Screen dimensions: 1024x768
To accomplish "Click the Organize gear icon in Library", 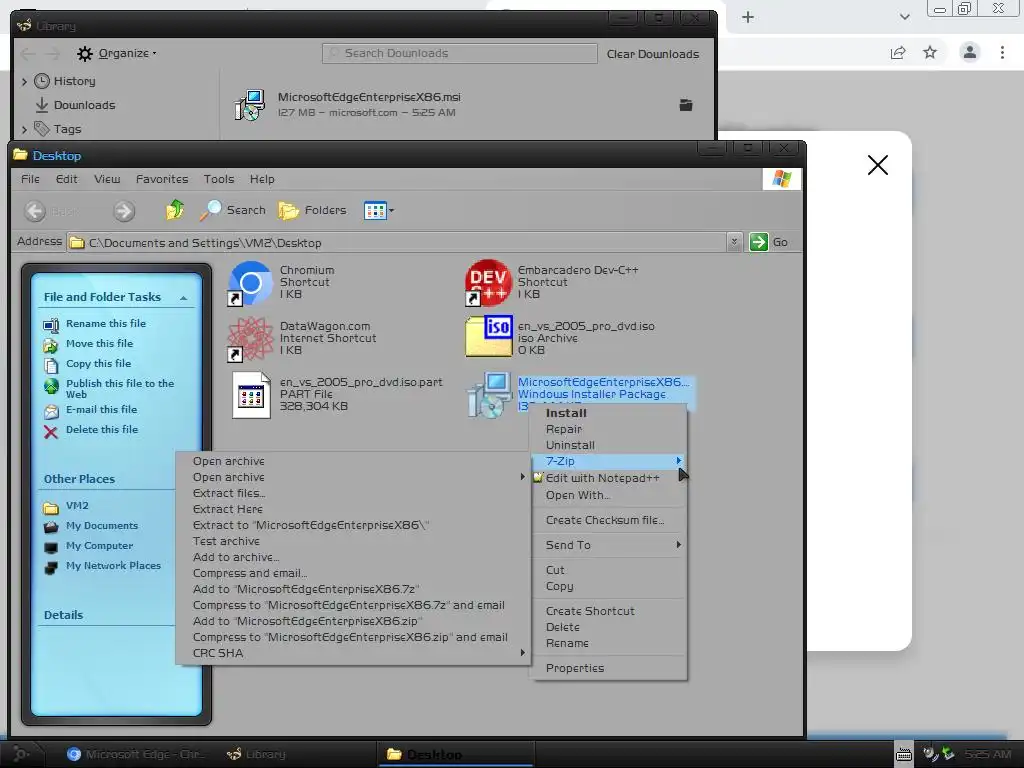I will [84, 54].
